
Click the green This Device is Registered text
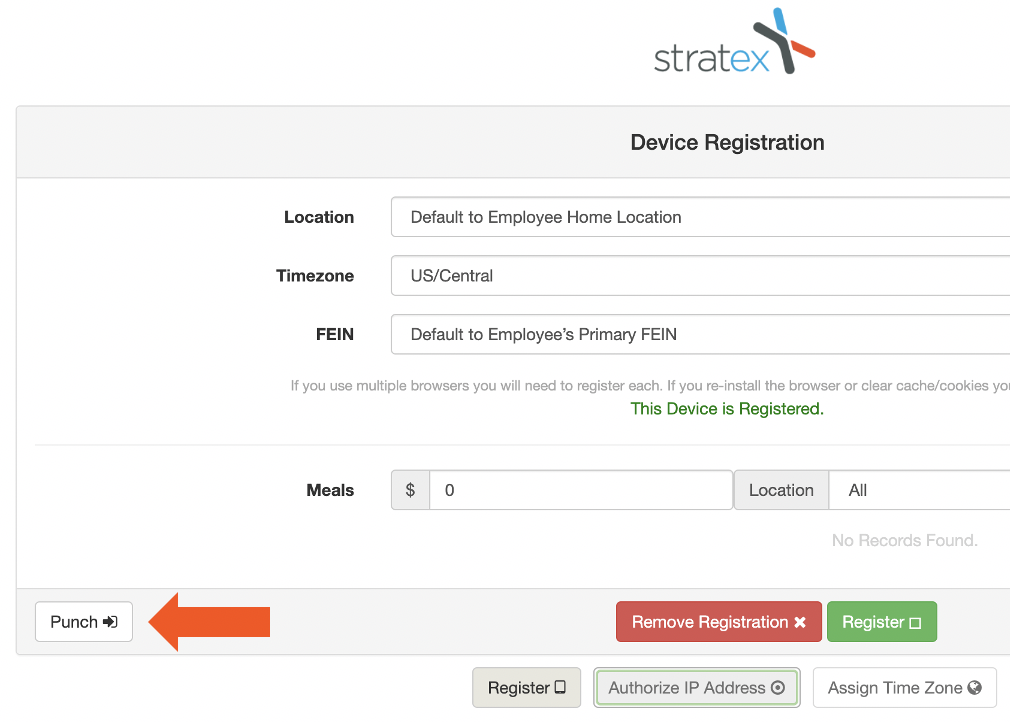pos(727,409)
